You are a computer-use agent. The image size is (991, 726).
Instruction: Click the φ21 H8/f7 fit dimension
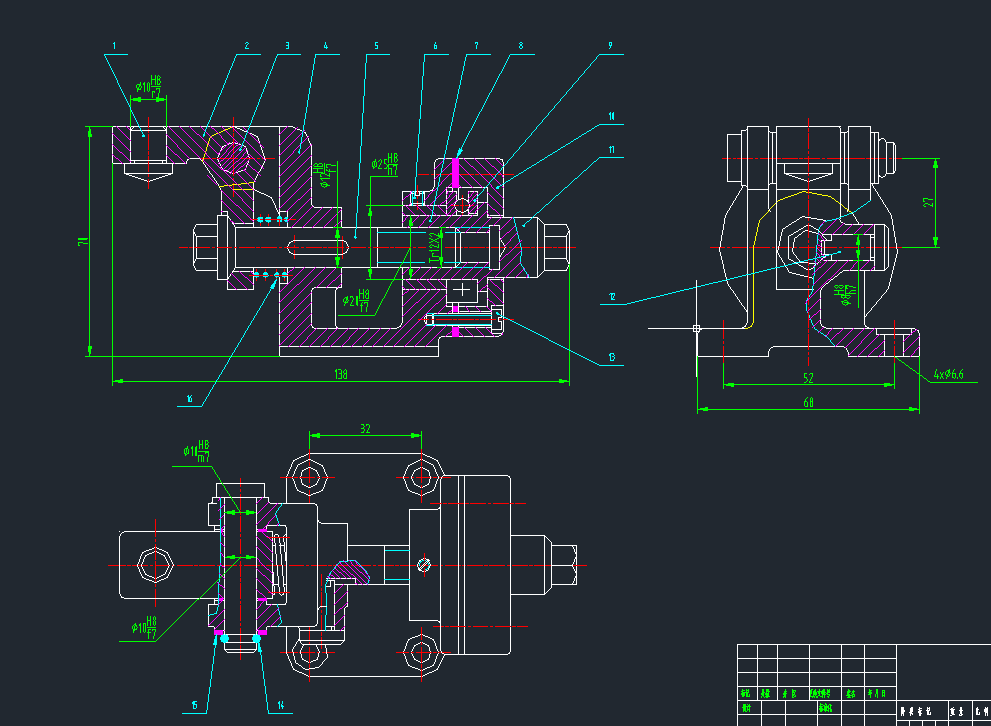[x=356, y=299]
